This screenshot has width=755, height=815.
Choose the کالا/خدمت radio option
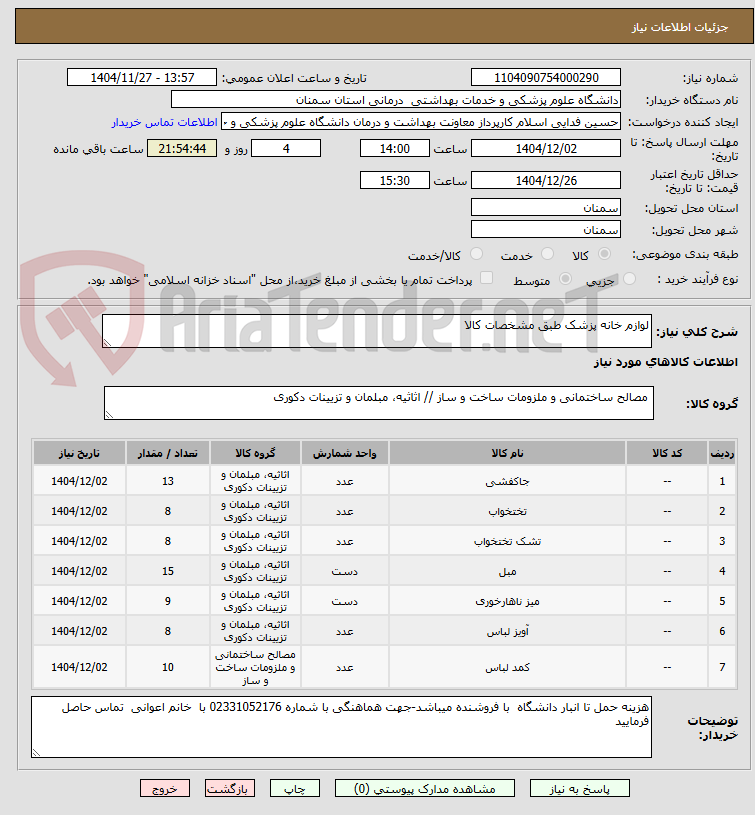coord(476,254)
